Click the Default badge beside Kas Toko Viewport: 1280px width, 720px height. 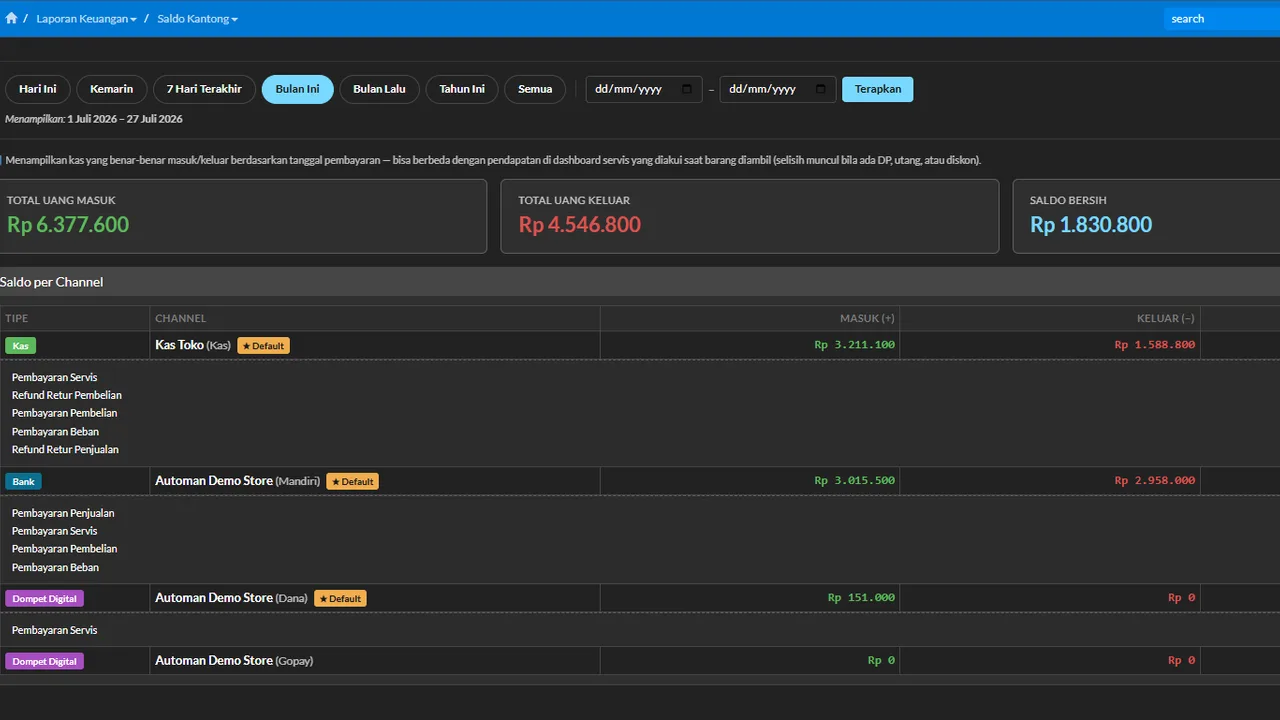pos(264,345)
